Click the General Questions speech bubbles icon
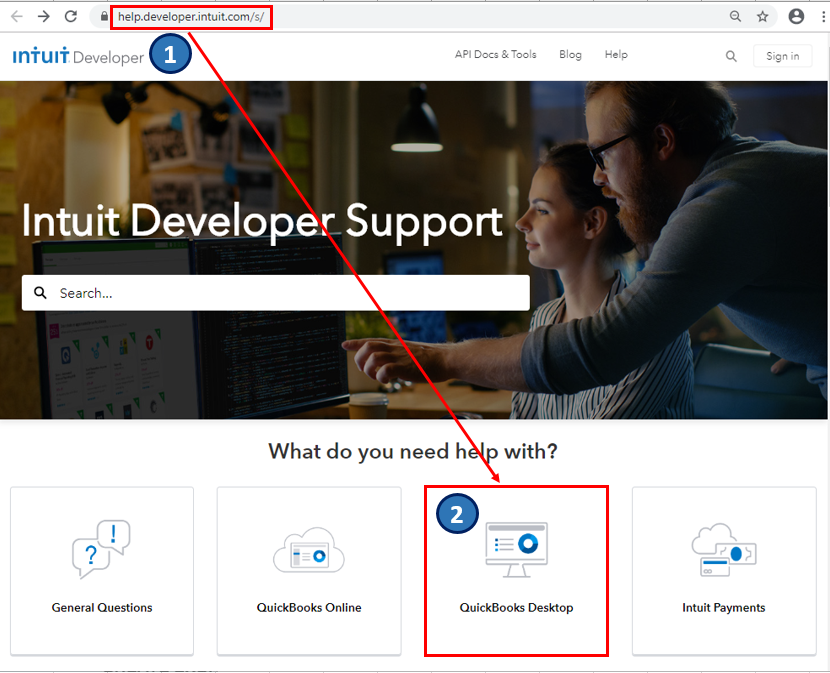The height and width of the screenshot is (673, 830). [101, 550]
